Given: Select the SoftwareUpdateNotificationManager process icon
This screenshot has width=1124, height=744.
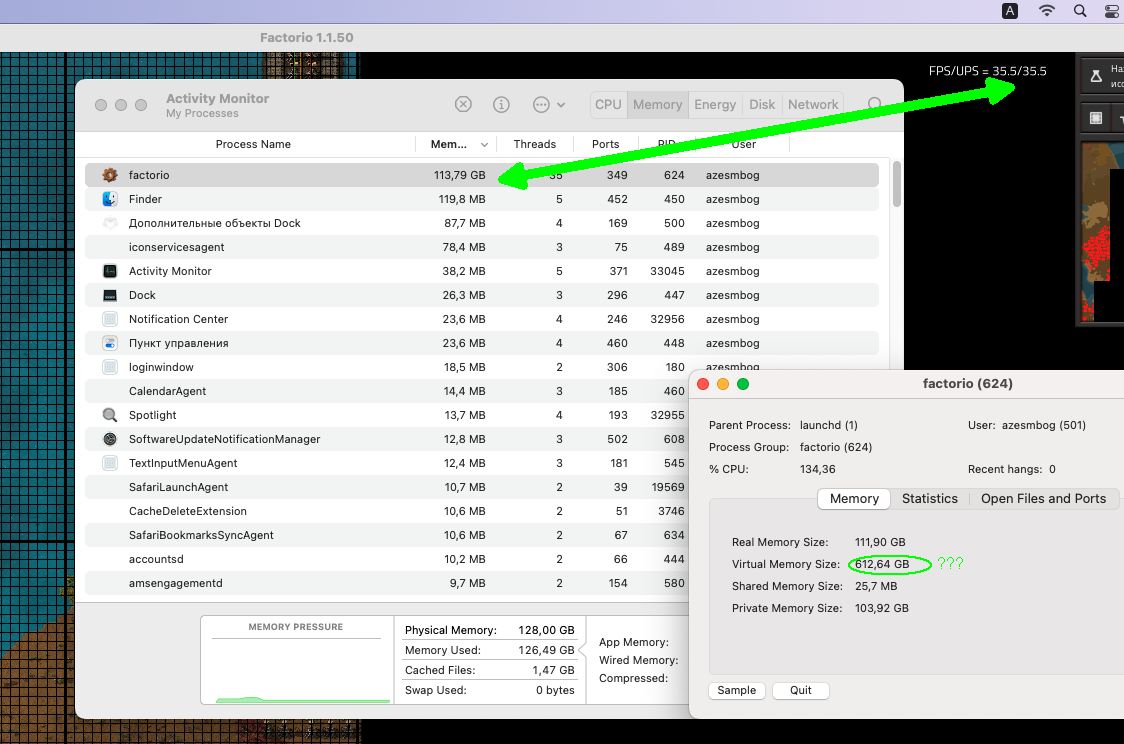Looking at the screenshot, I should point(110,439).
